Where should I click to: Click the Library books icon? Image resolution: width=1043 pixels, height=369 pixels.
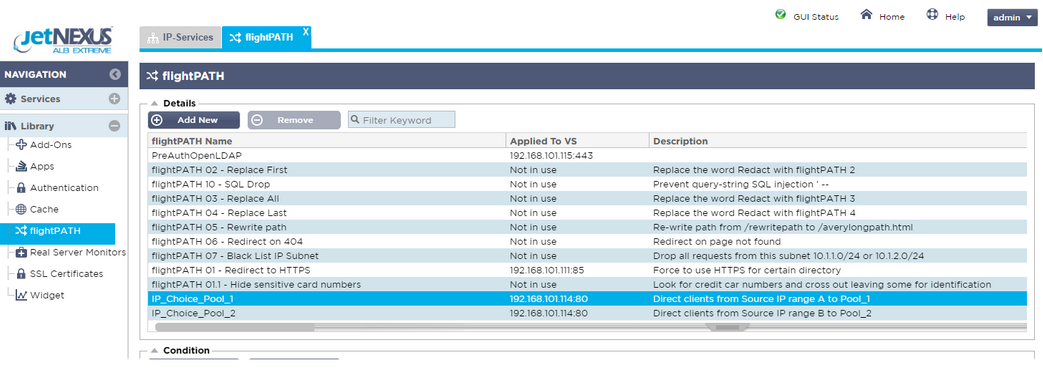pyautogui.click(x=11, y=126)
